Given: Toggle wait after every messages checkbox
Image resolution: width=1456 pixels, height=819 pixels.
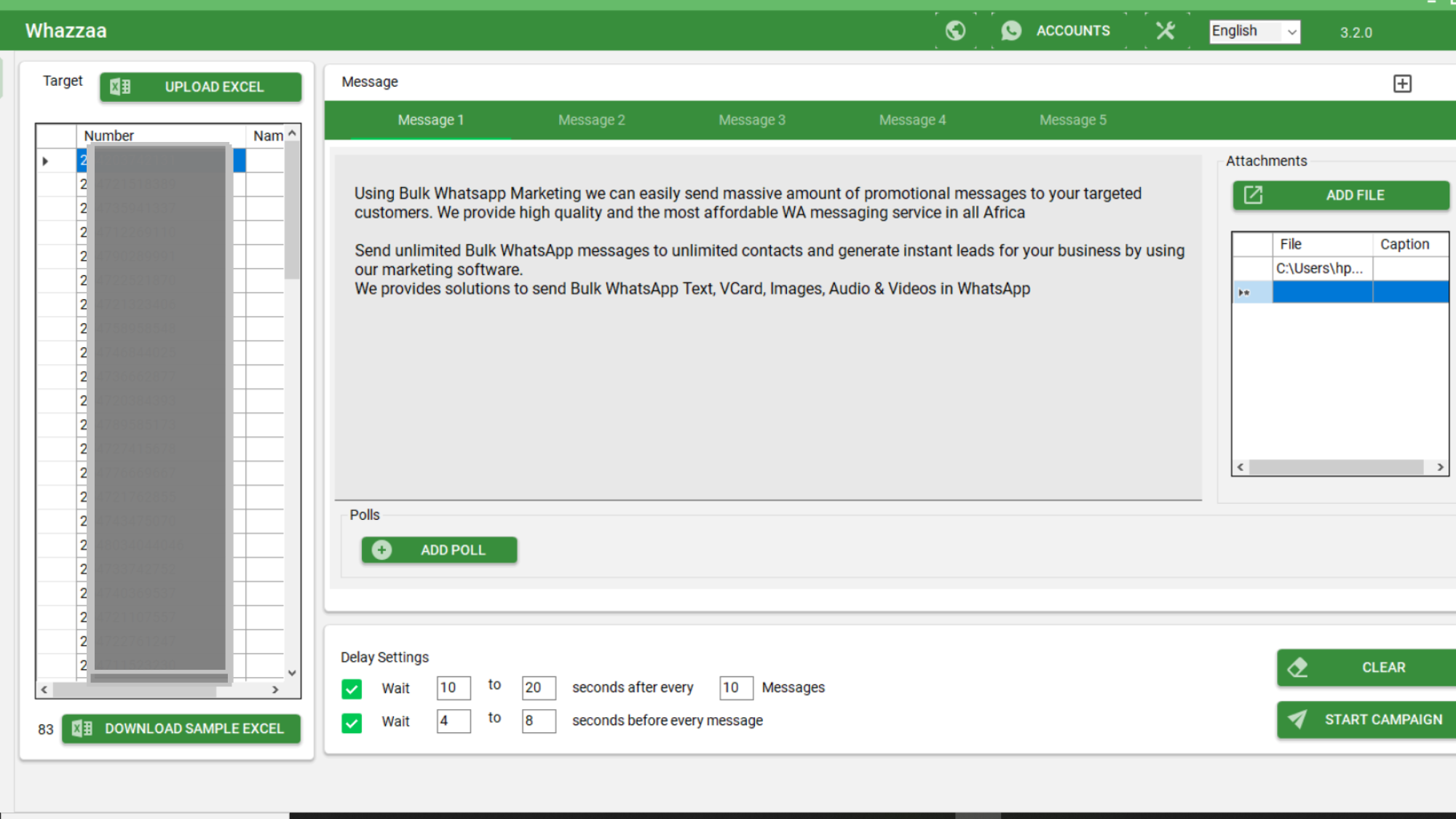Looking at the screenshot, I should click(x=352, y=689).
